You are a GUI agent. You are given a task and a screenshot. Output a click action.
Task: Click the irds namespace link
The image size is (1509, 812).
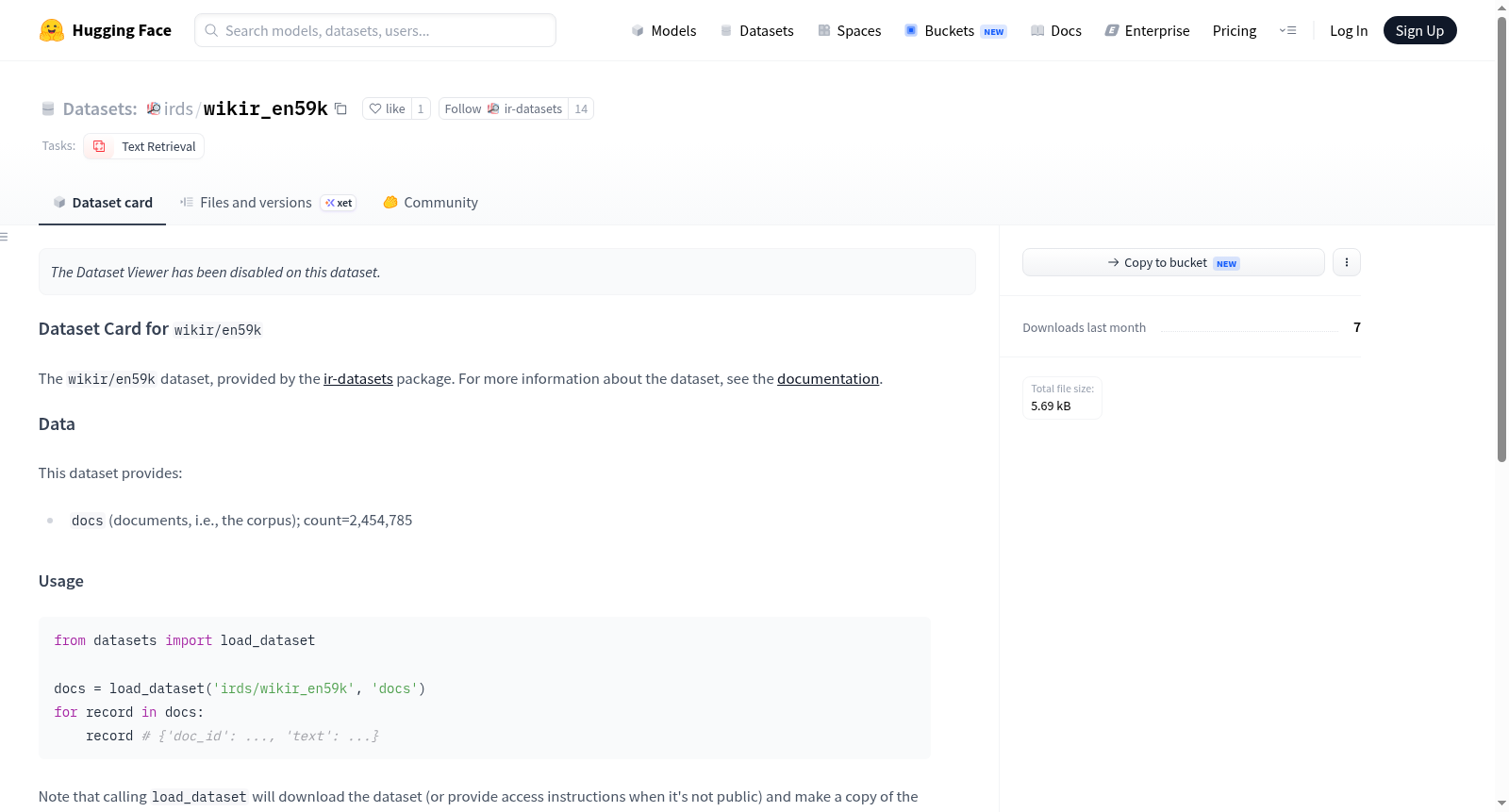(x=178, y=108)
